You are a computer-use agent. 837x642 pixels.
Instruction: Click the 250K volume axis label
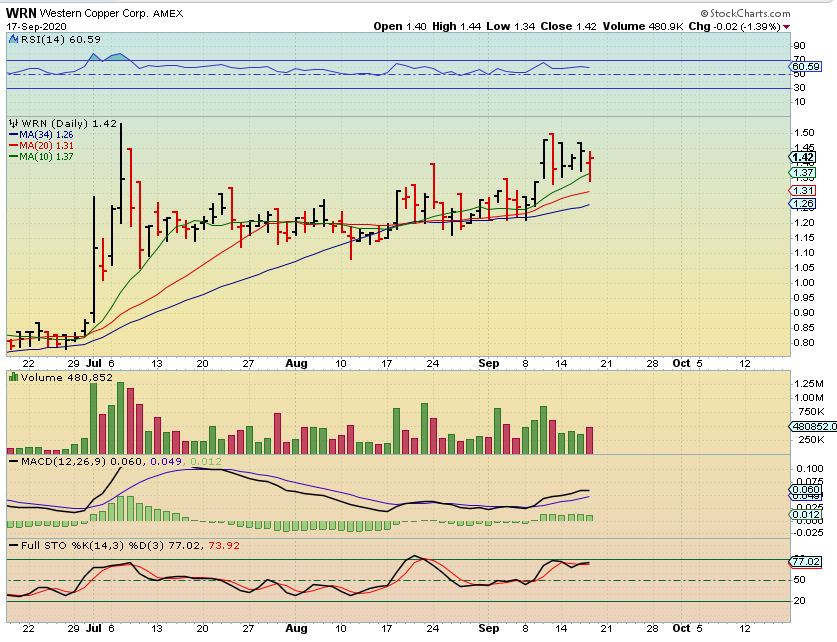point(811,439)
